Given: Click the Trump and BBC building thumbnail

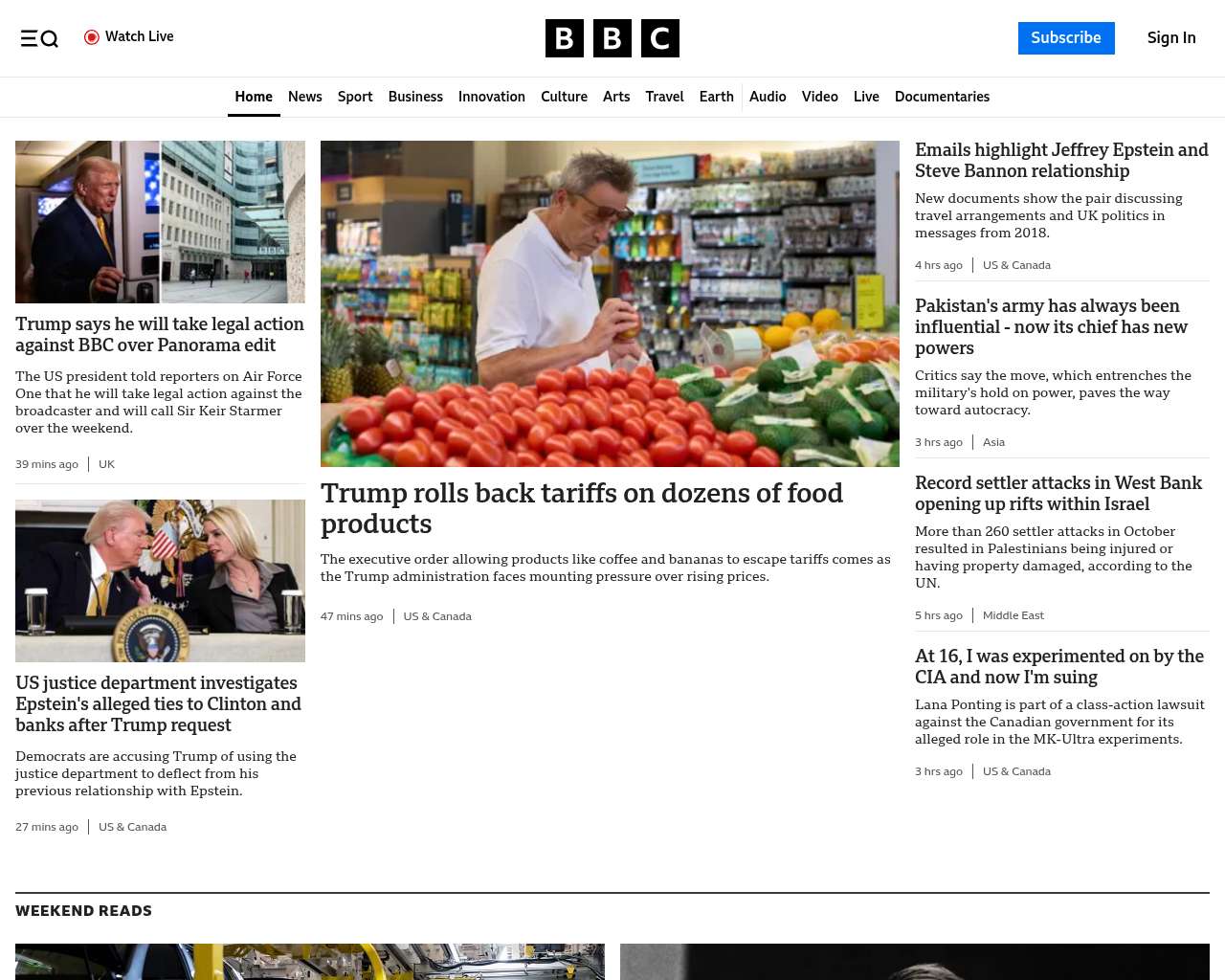Looking at the screenshot, I should [160, 222].
